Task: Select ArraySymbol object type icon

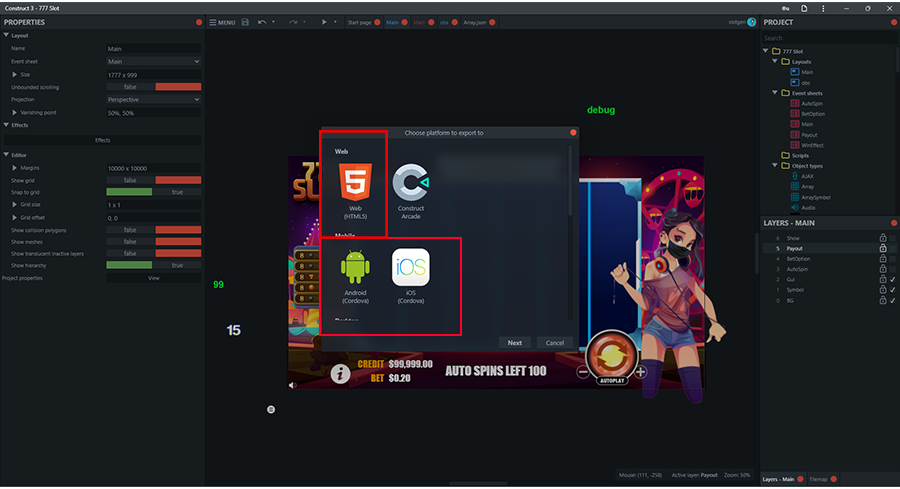Action: tap(794, 197)
